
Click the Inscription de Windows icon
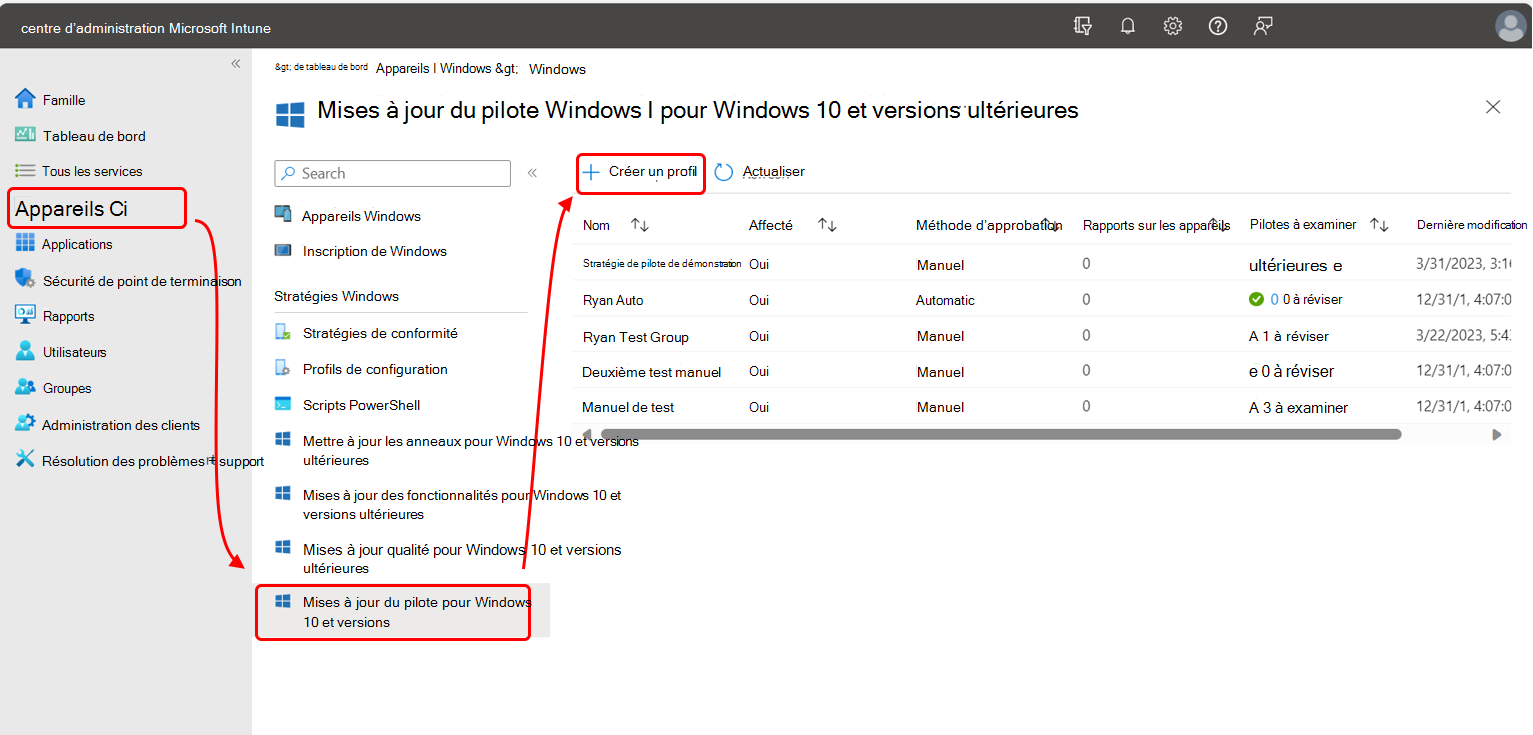click(283, 250)
